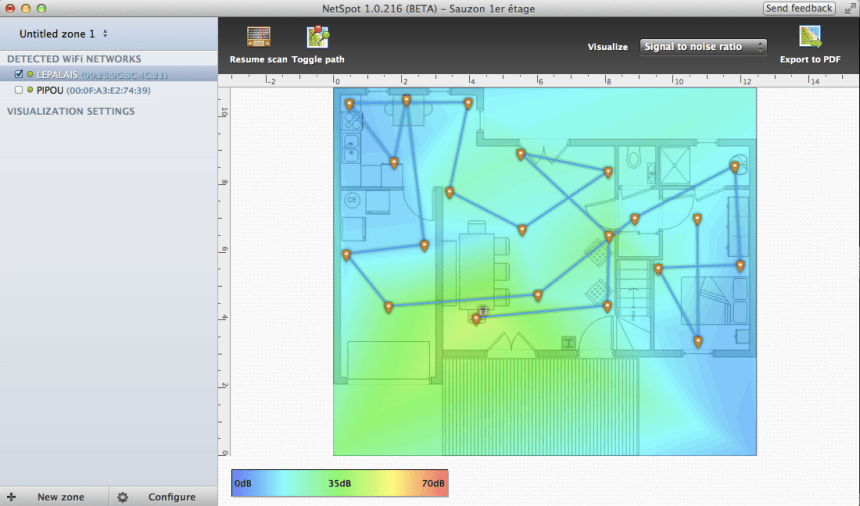860x506 pixels.
Task: Open the Untitled zone 1 selector
Action: coord(64,34)
